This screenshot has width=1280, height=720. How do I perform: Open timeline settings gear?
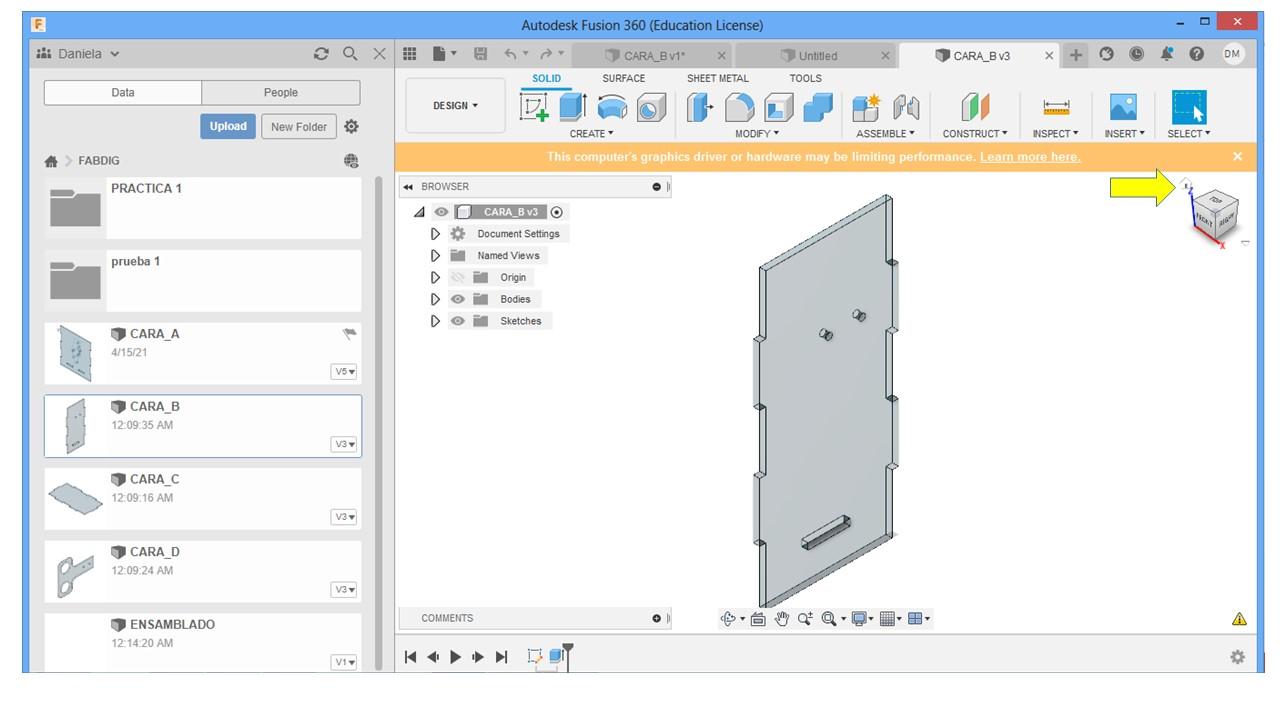coord(1238,657)
